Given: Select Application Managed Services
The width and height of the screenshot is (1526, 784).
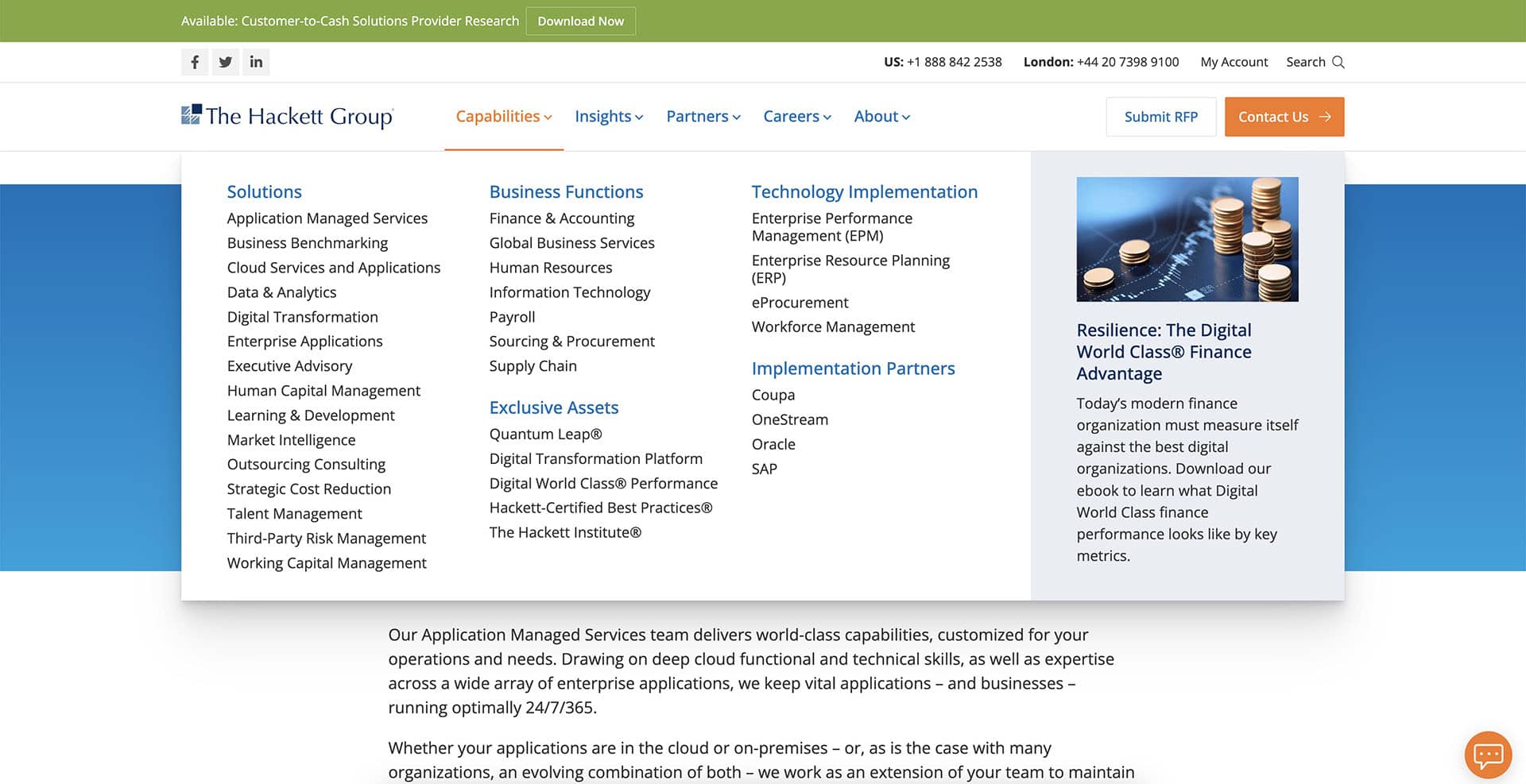Looking at the screenshot, I should tap(327, 218).
